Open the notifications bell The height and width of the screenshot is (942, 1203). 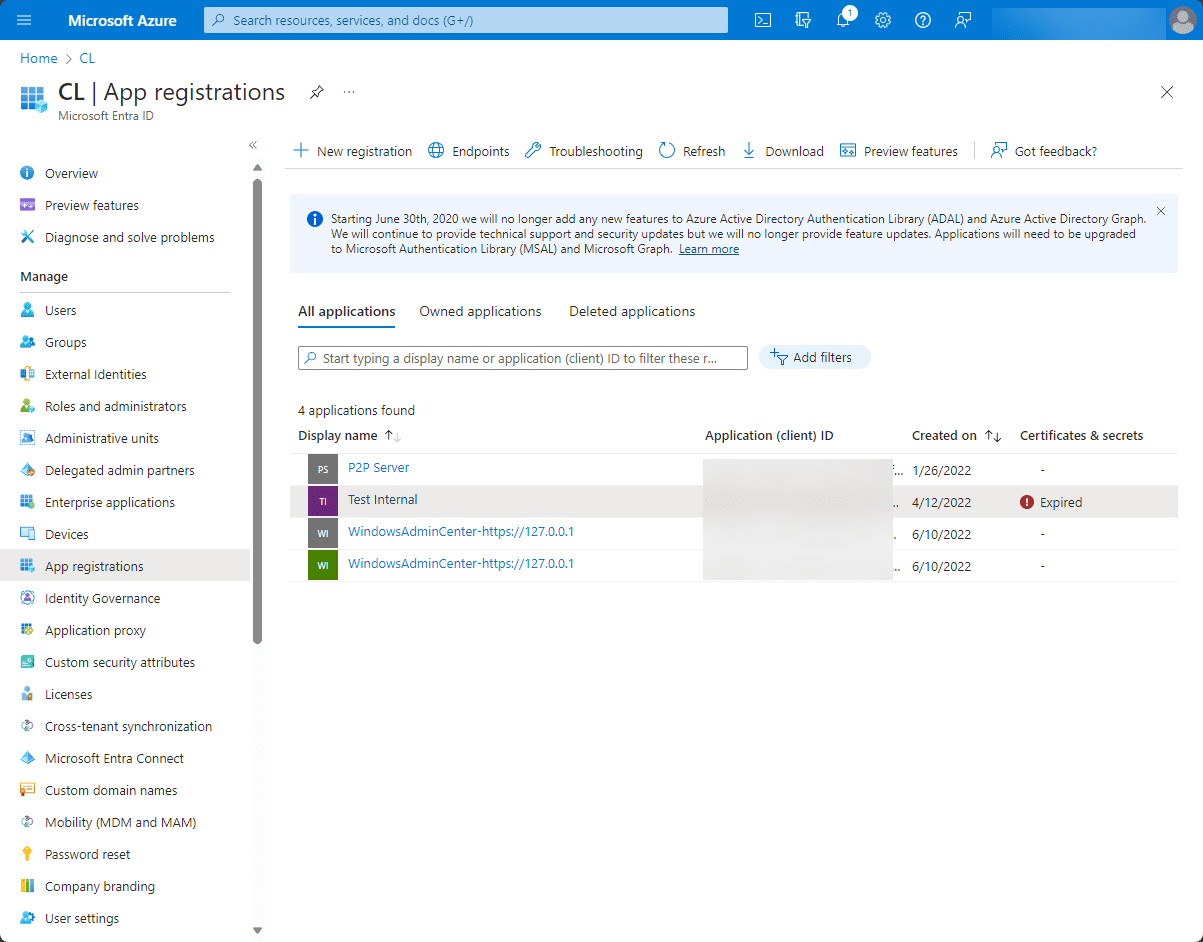click(843, 20)
